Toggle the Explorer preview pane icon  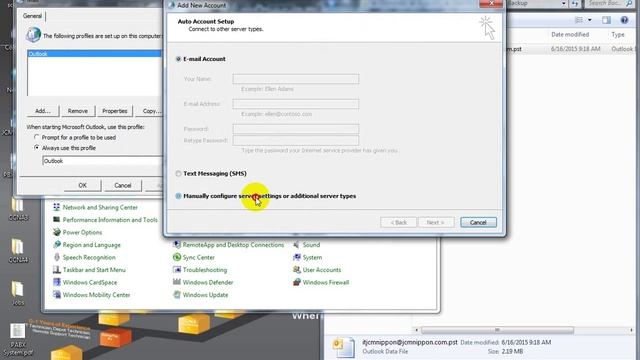coord(607,20)
